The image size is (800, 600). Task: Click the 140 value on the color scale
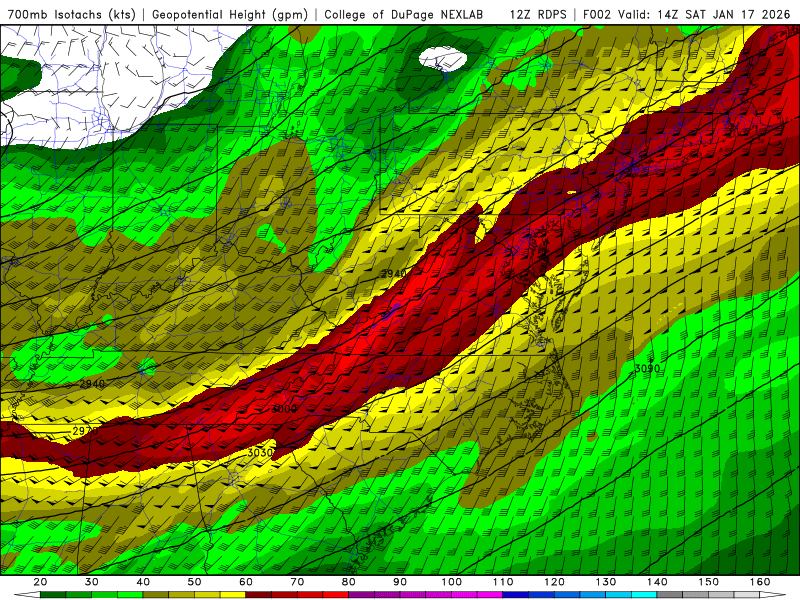click(657, 582)
